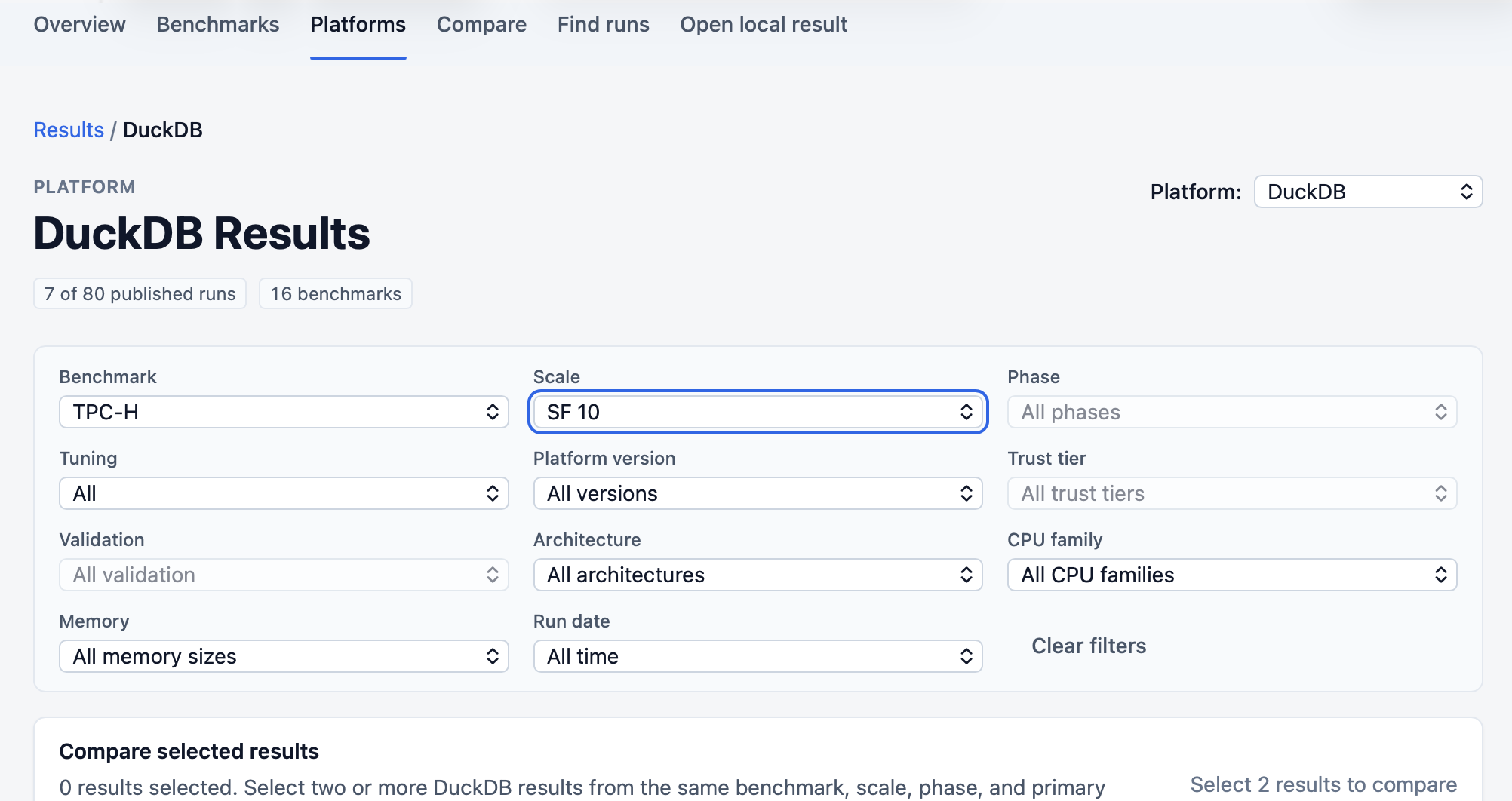Image resolution: width=1512 pixels, height=801 pixels.
Task: Click the DuckDB Results heading
Action: coord(202,233)
